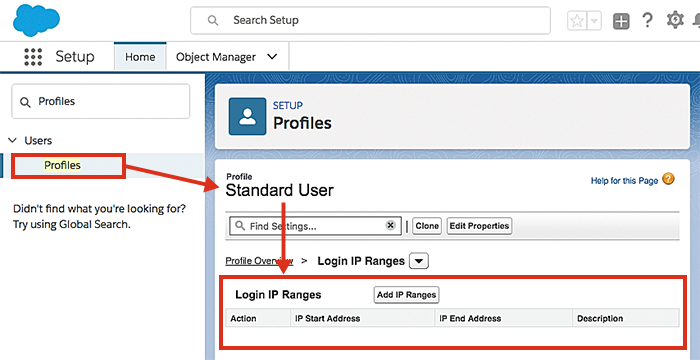Open the help question mark icon
The image size is (700, 360).
click(x=647, y=20)
